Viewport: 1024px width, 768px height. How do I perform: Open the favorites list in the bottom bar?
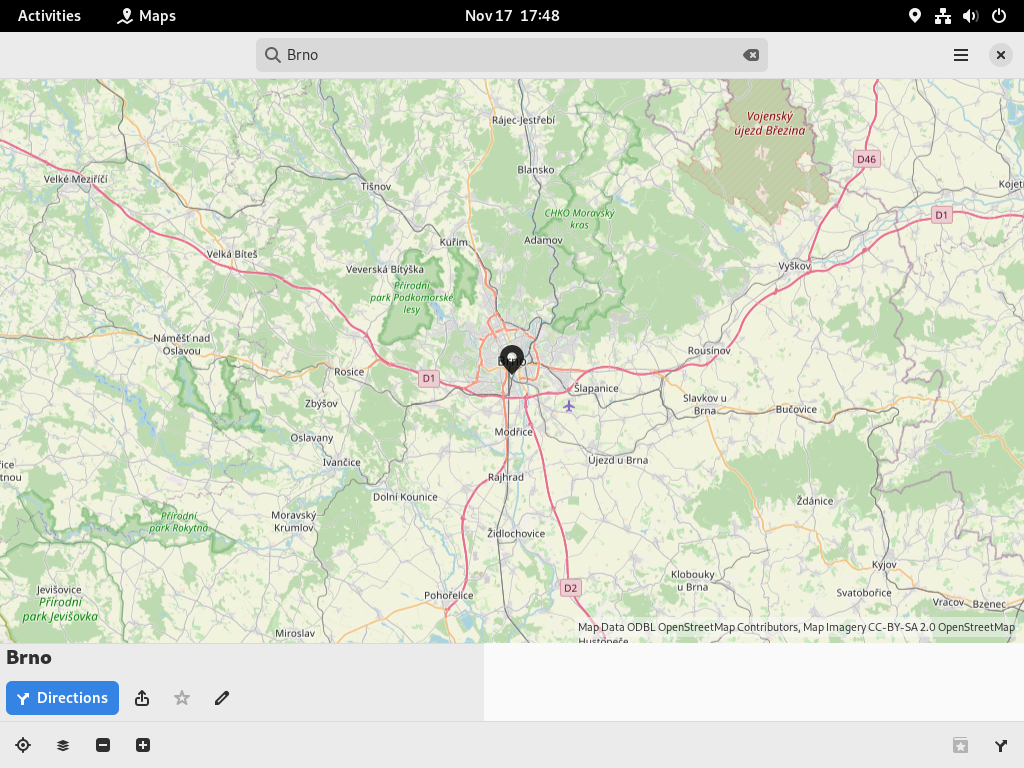tap(961, 745)
